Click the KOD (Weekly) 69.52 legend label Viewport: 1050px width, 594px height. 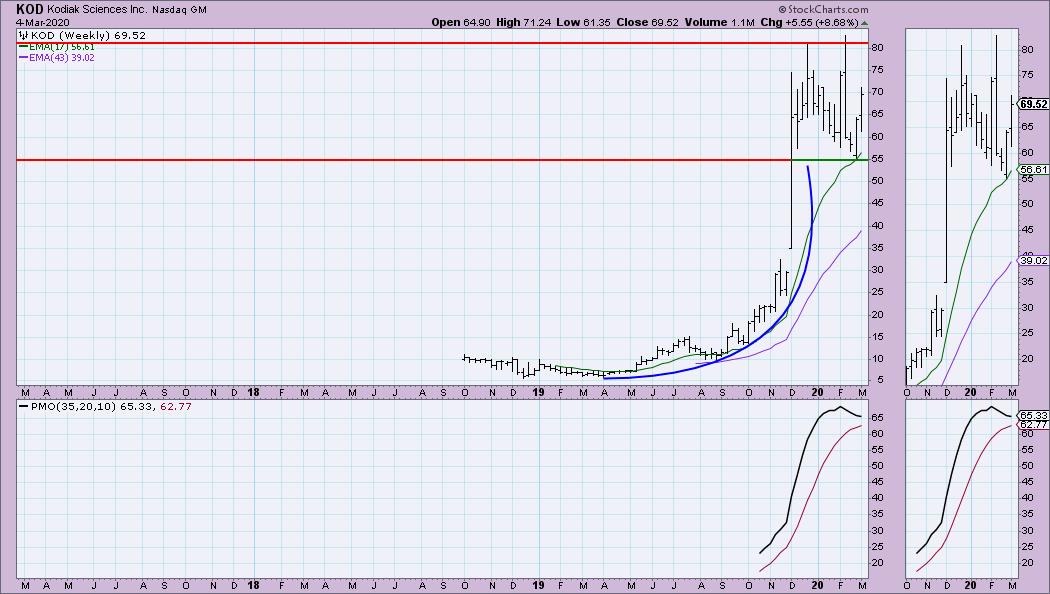(87, 35)
